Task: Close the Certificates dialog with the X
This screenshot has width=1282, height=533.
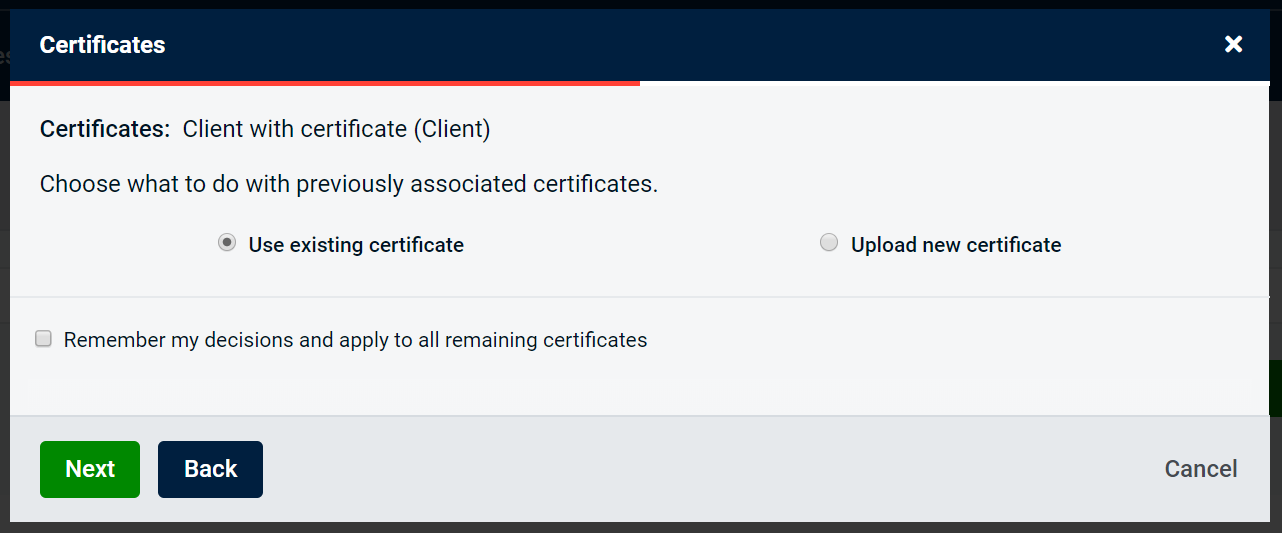Action: (x=1233, y=44)
